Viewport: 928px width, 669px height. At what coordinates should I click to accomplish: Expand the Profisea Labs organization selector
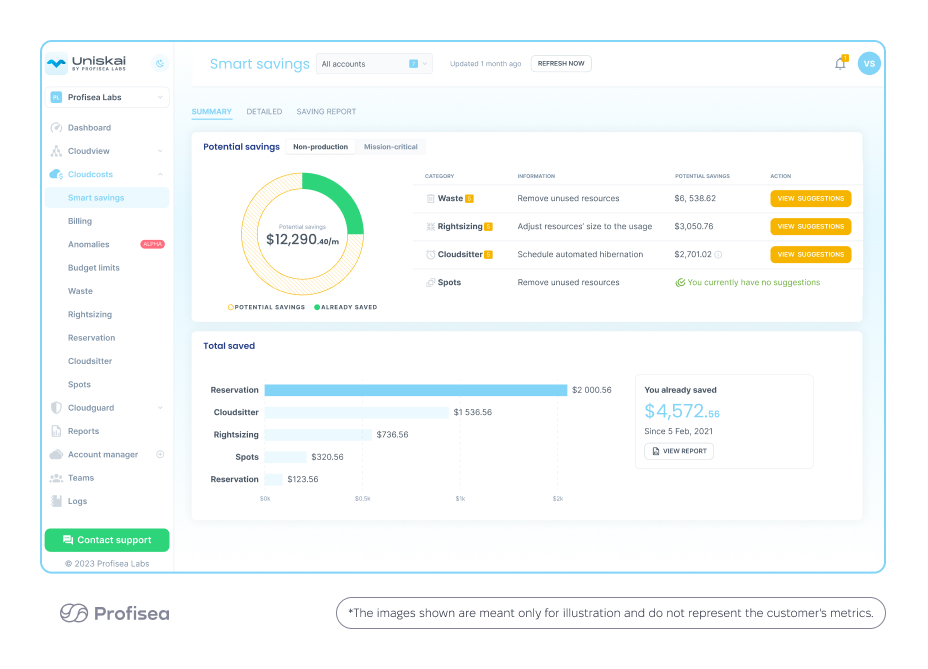click(107, 97)
